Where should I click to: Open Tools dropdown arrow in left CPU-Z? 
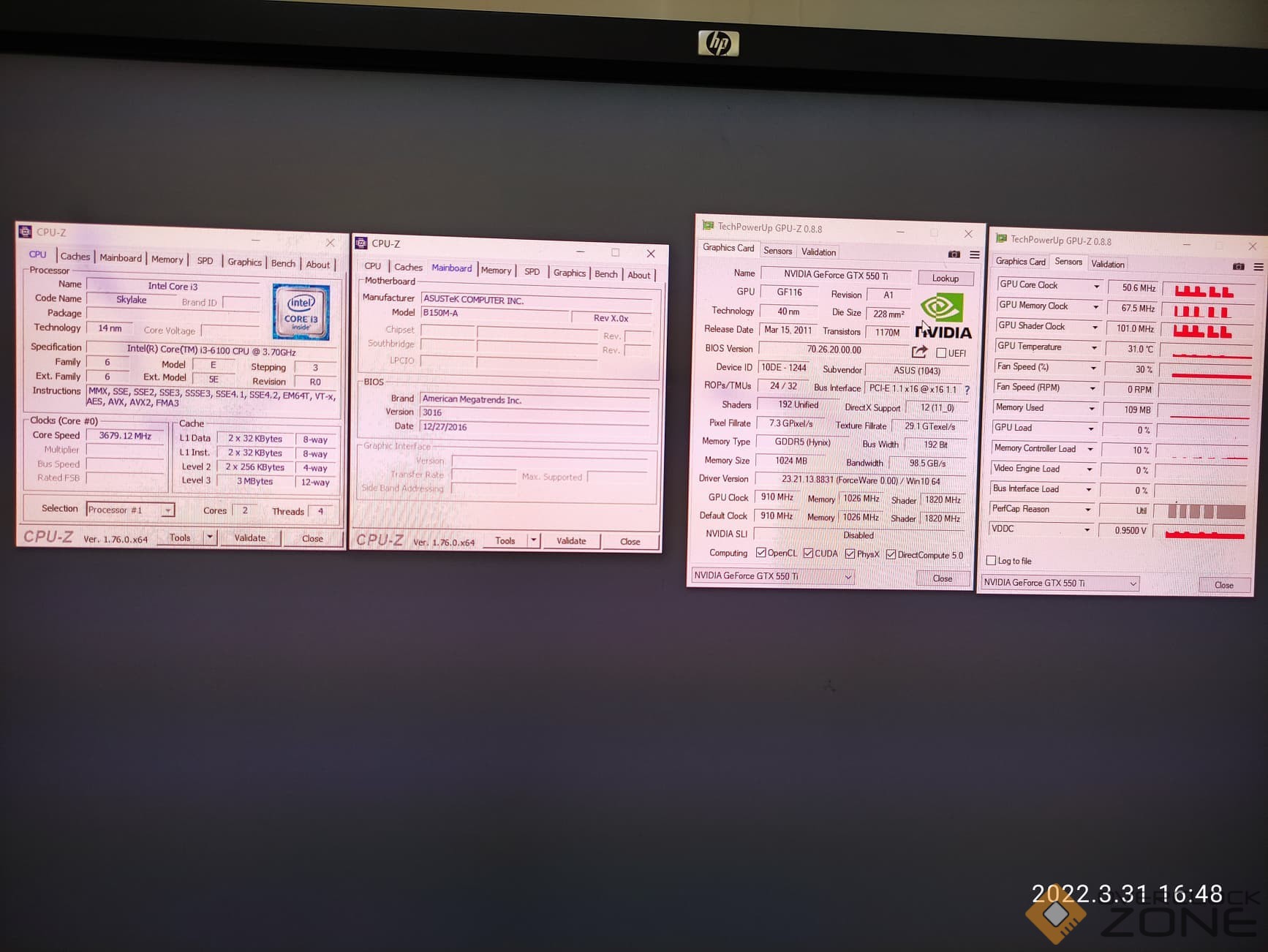[210, 537]
